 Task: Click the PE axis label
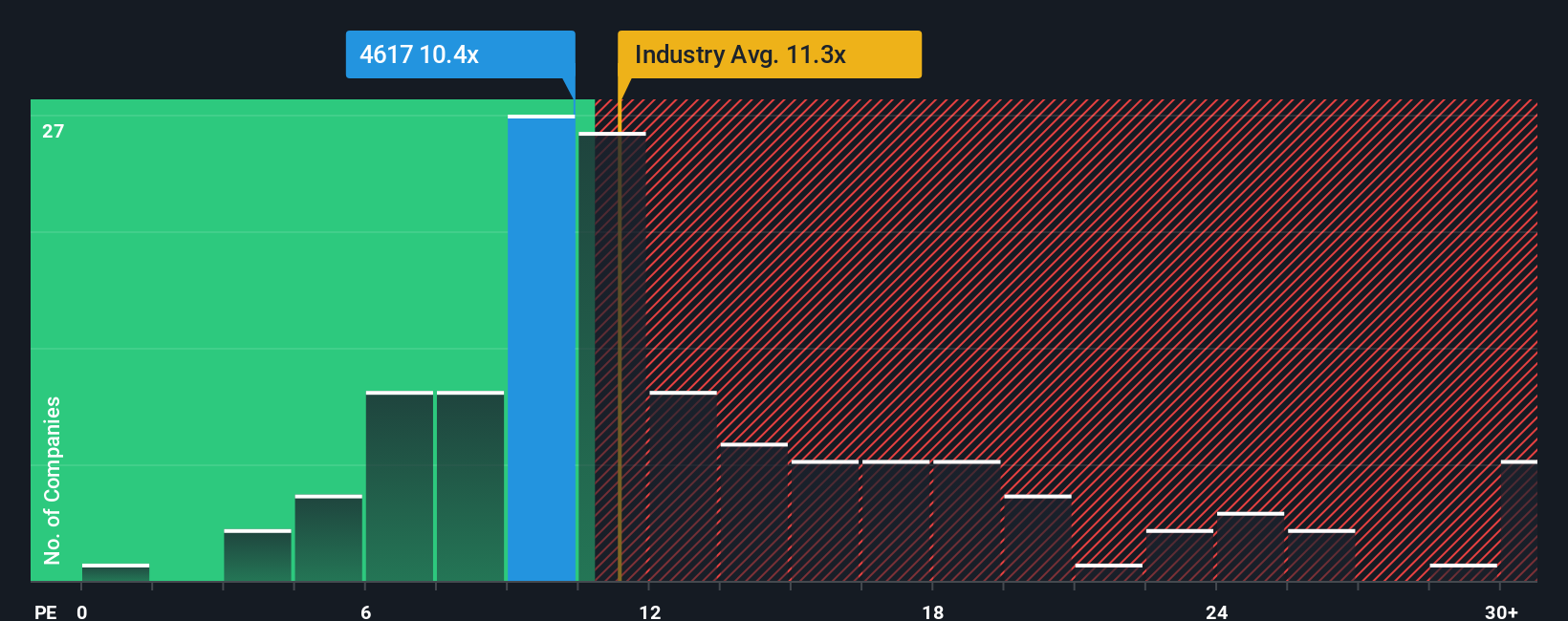coord(46,611)
